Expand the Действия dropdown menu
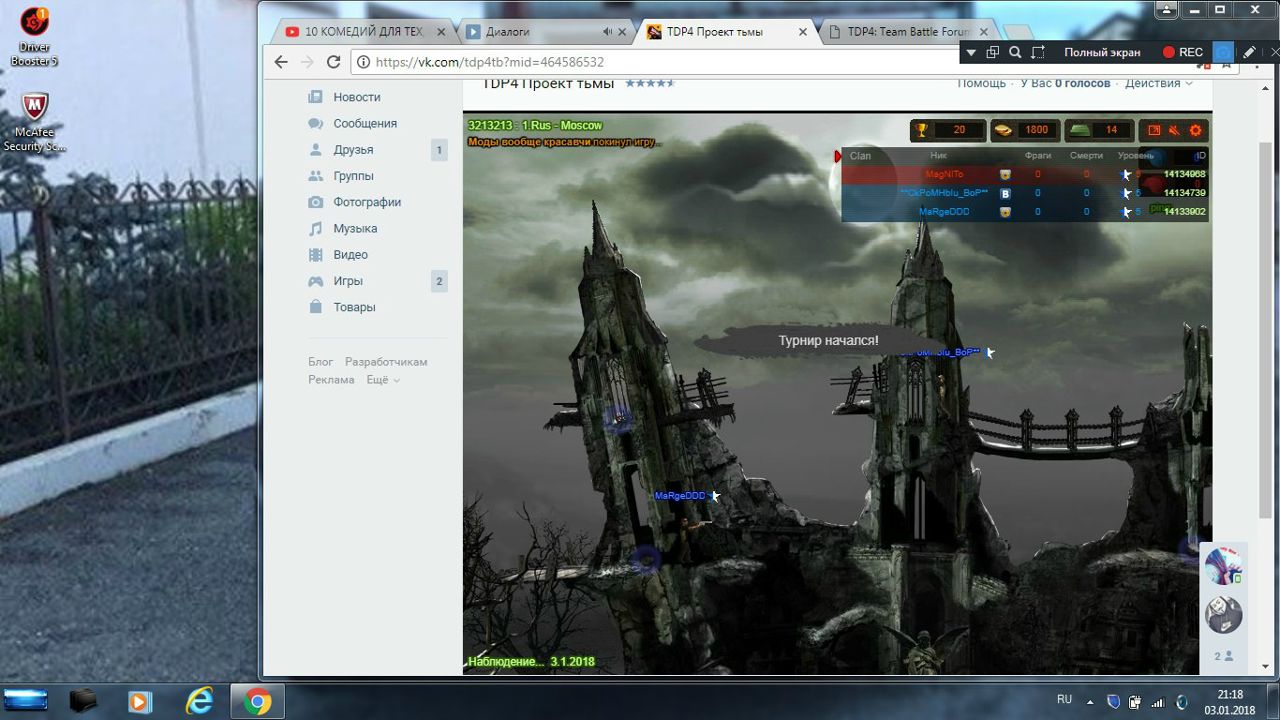 coord(1158,83)
